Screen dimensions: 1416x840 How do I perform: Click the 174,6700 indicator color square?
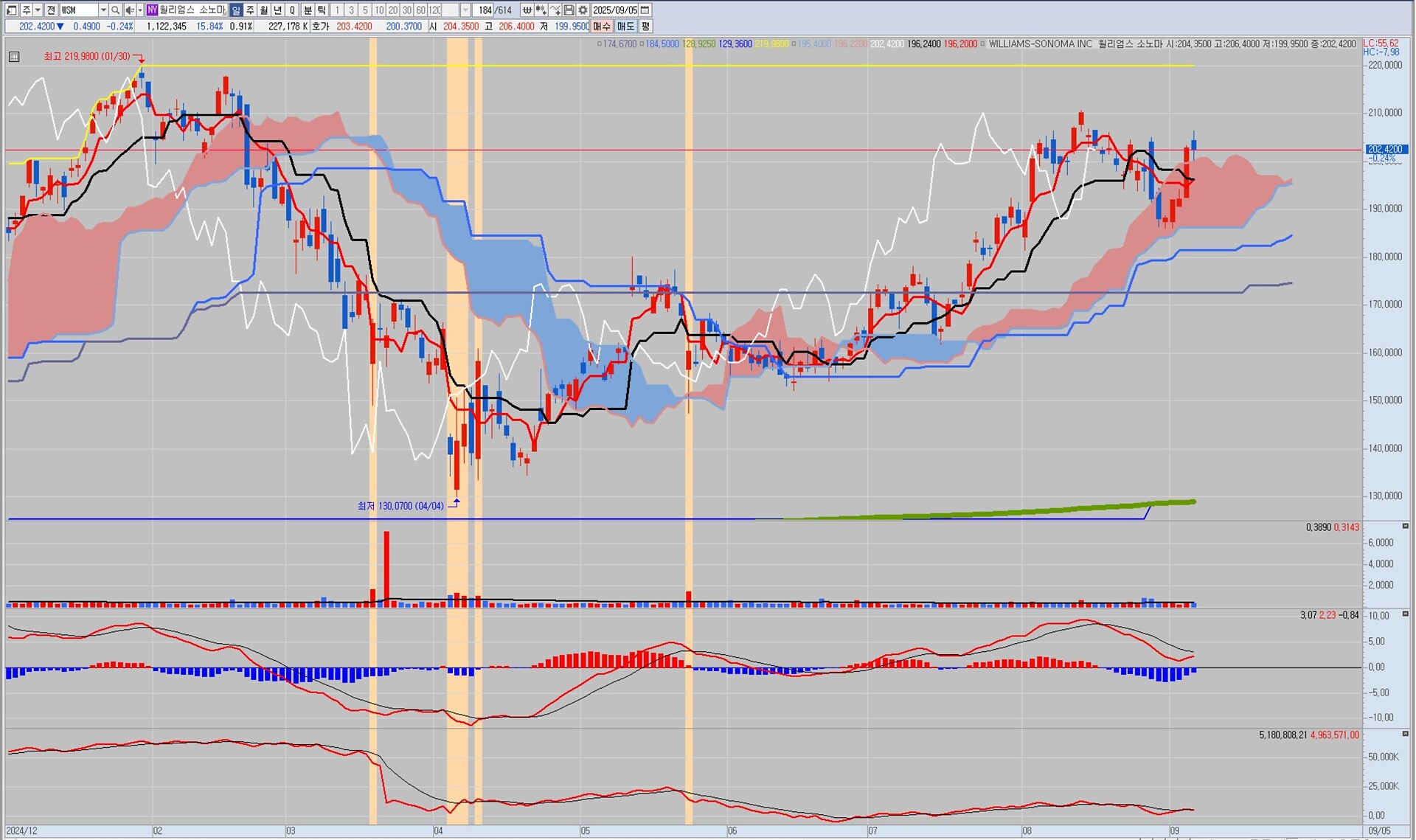[600, 44]
